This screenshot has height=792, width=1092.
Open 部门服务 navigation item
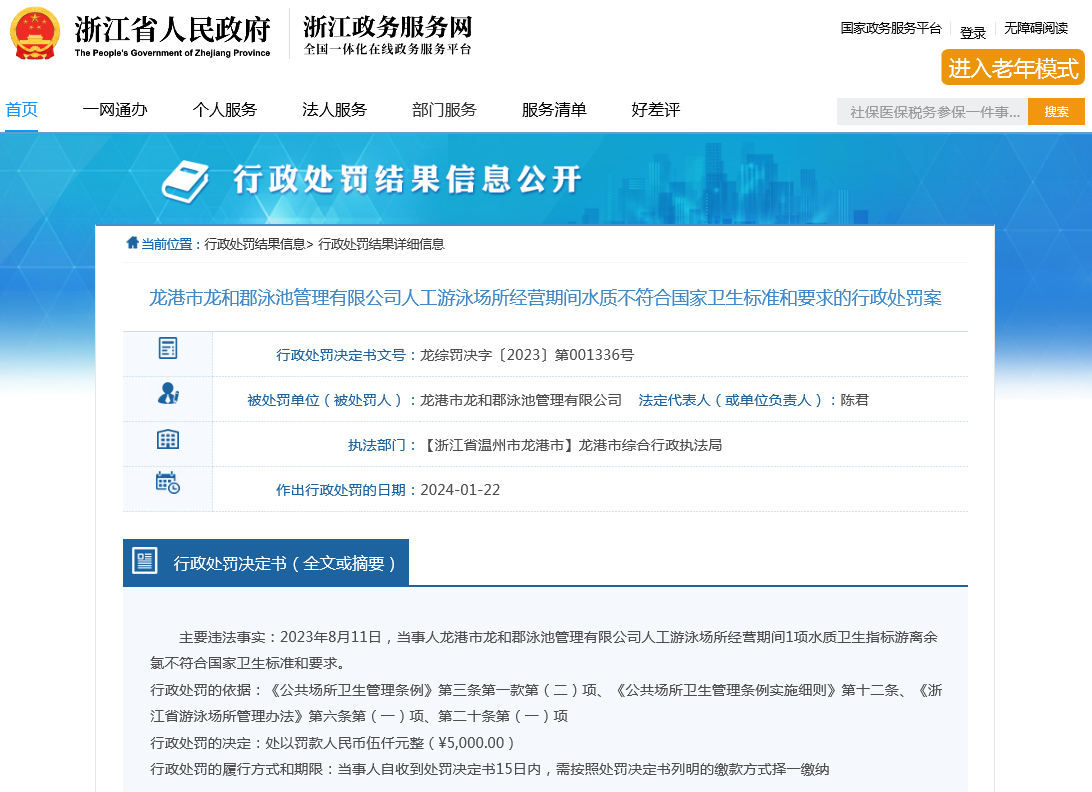[444, 109]
